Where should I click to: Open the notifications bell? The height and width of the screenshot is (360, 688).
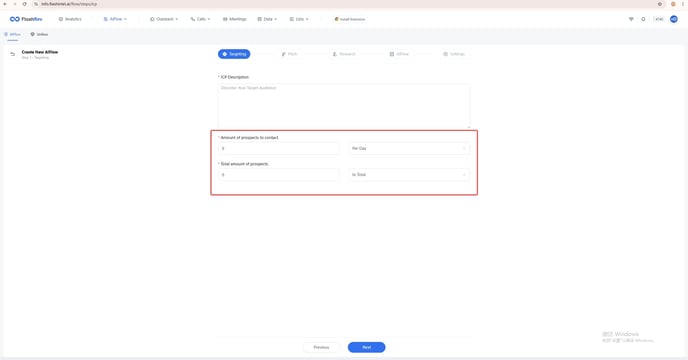pyautogui.click(x=643, y=19)
